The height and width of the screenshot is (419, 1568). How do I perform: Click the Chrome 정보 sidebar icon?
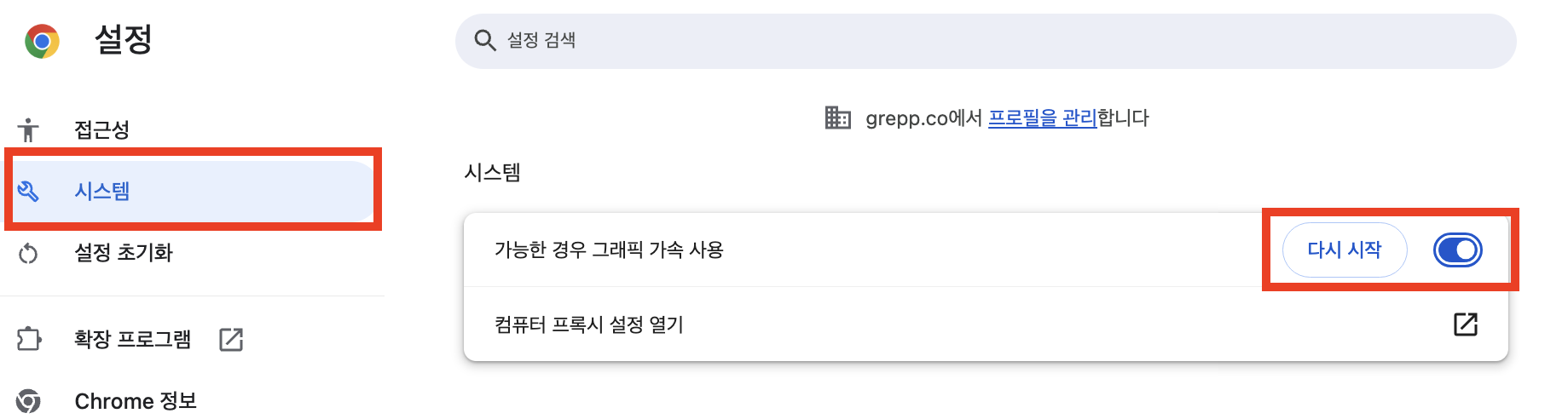click(x=28, y=400)
